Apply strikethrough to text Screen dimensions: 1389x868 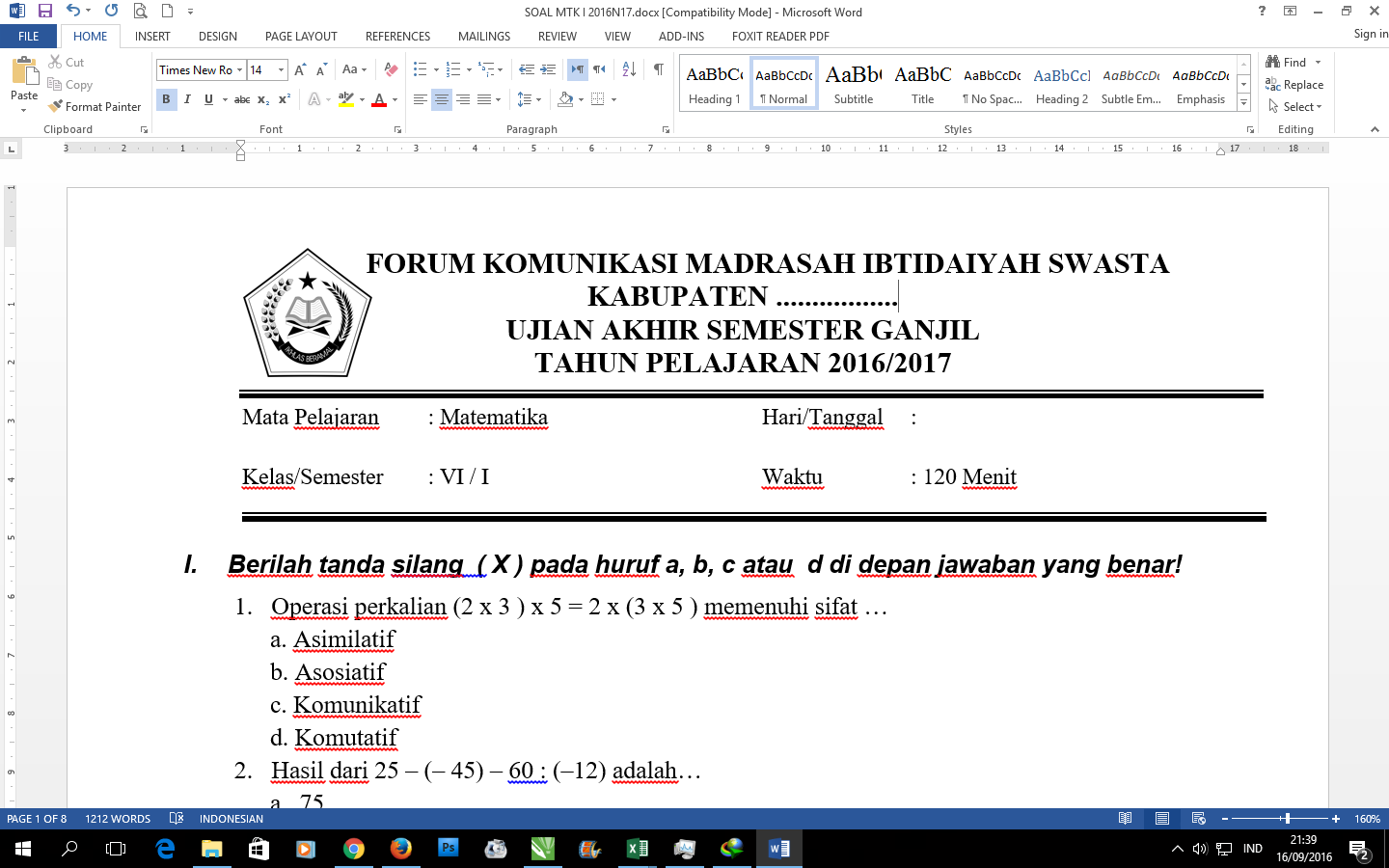pos(242,97)
